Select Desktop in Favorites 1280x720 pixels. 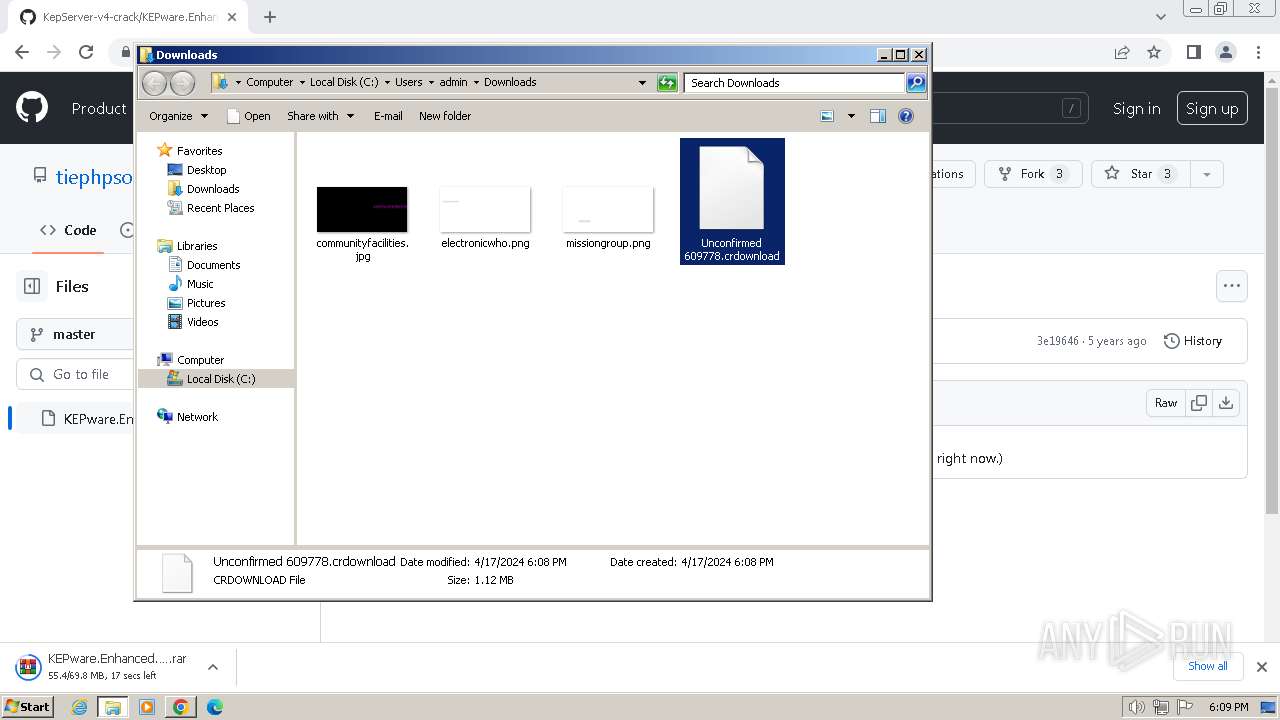point(206,170)
